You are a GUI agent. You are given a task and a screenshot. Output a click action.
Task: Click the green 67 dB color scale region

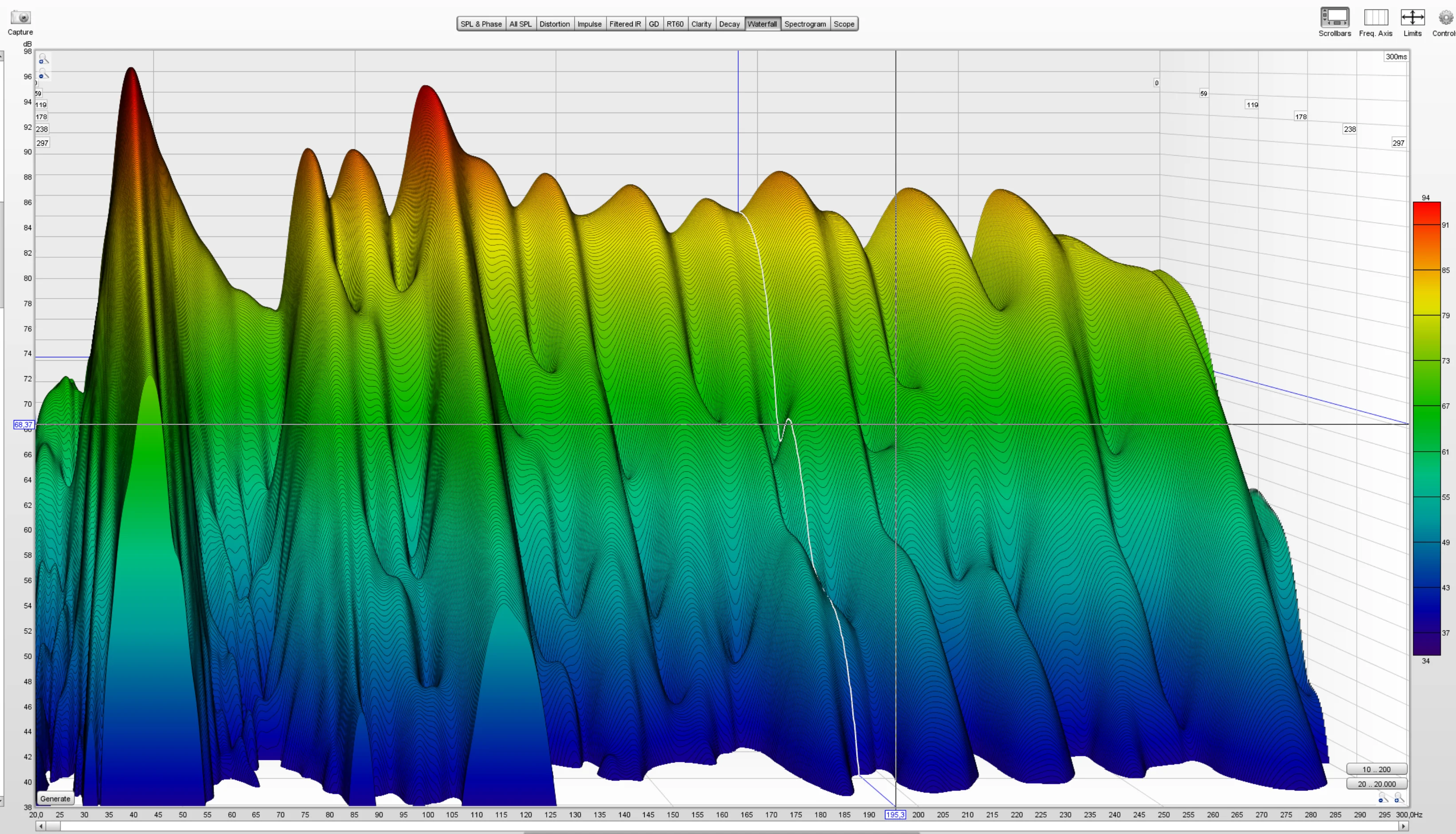[1426, 406]
